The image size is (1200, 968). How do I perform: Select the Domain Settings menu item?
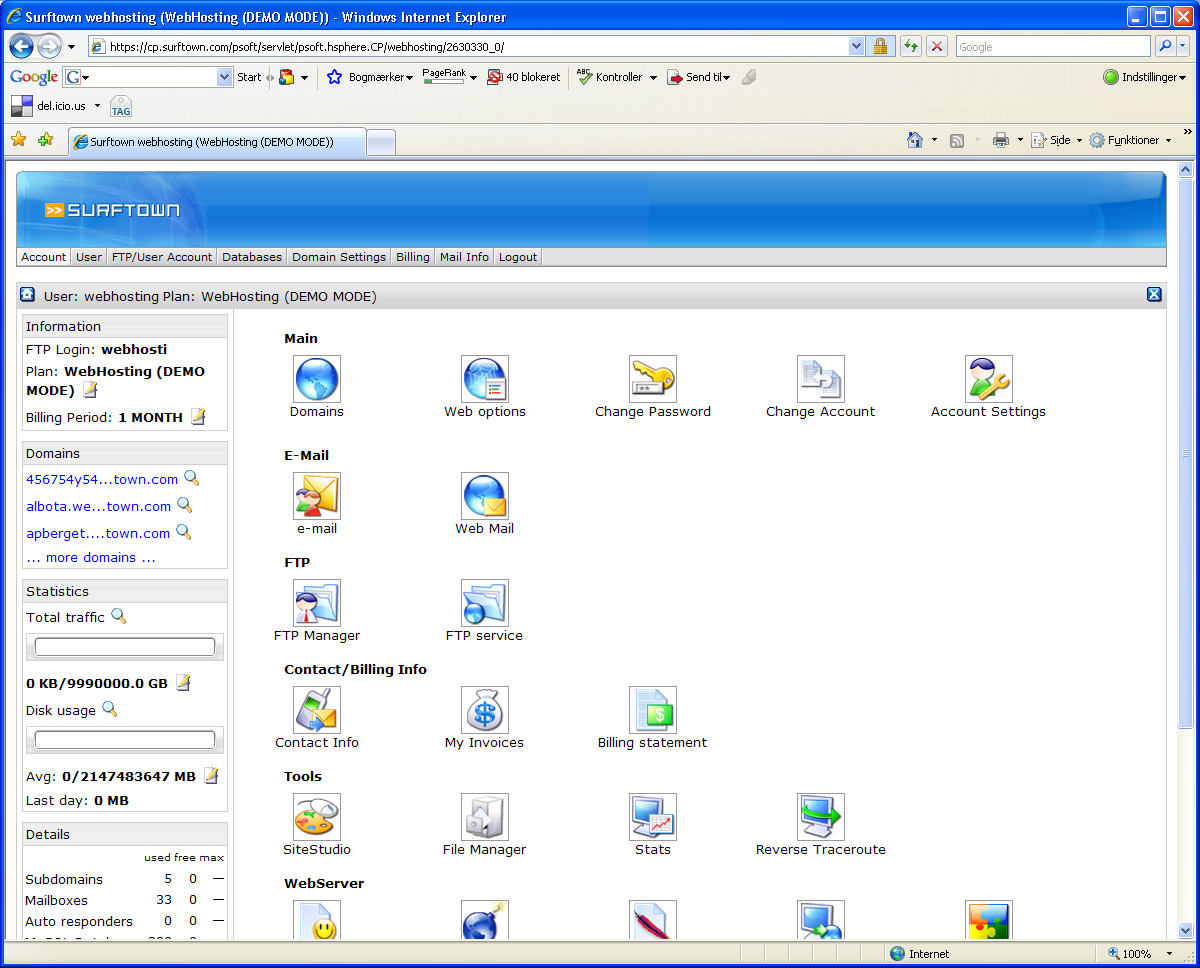(x=338, y=257)
